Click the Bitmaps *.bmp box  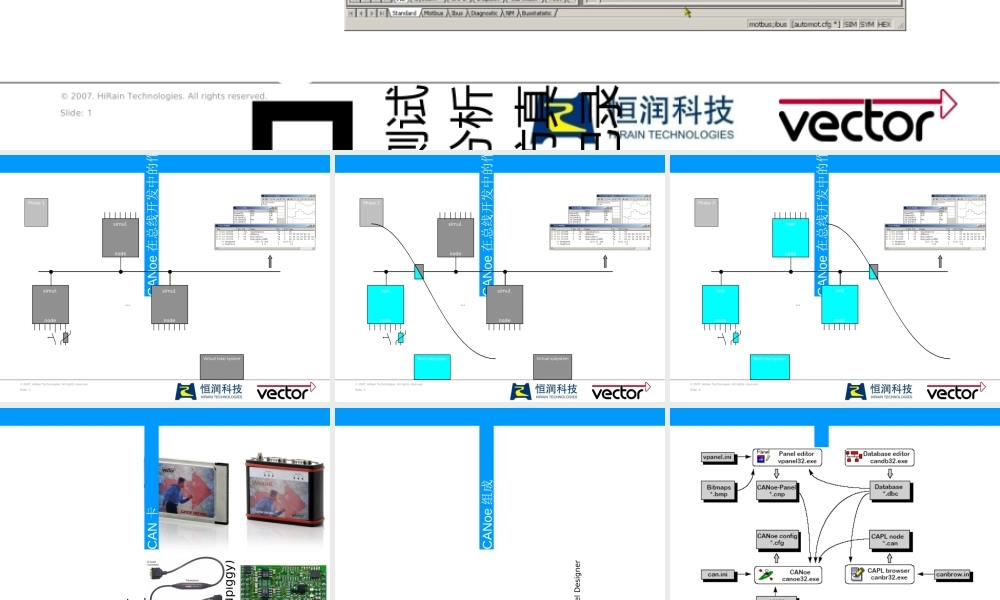(719, 491)
